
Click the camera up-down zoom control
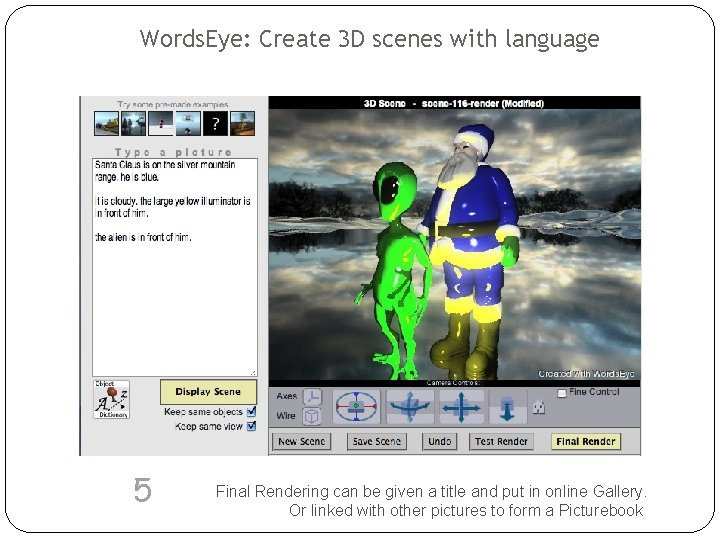(507, 407)
